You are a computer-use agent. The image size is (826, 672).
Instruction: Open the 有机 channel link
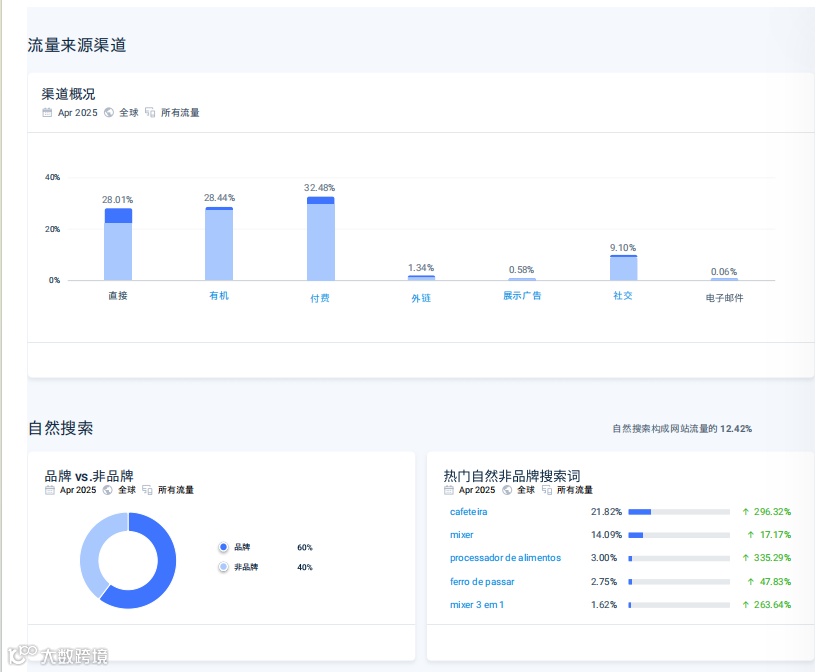coord(219,295)
